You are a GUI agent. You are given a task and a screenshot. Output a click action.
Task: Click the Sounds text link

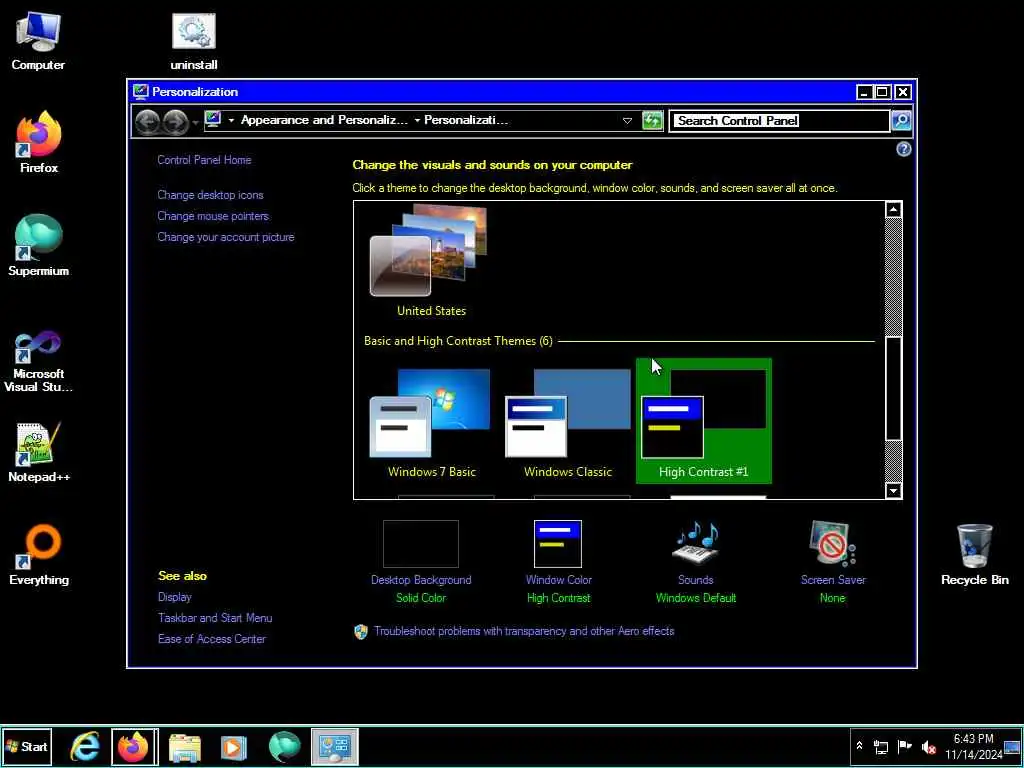tap(696, 580)
